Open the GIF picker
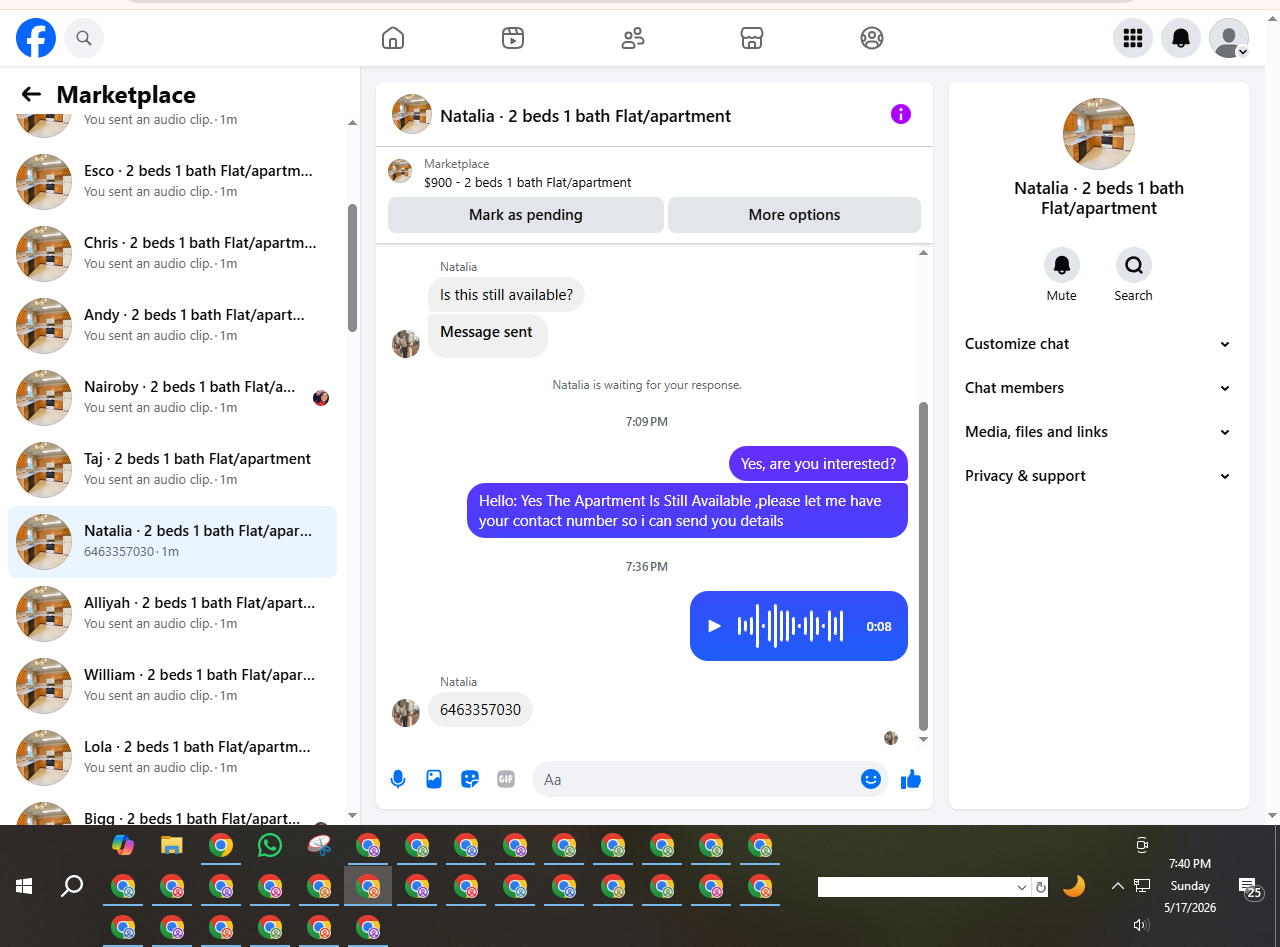This screenshot has height=947, width=1280. tap(506, 779)
